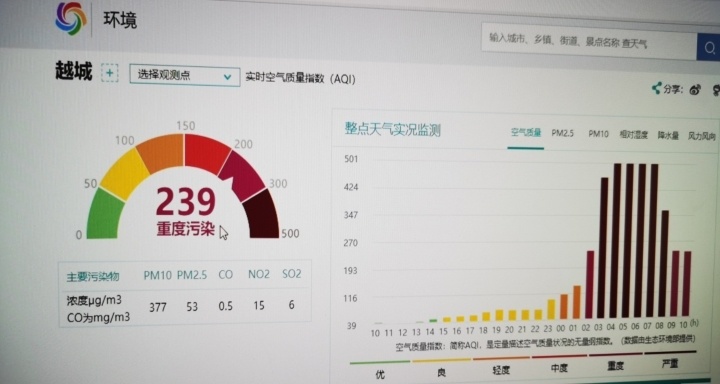Click the blue search magnifier button

(x=709, y=47)
